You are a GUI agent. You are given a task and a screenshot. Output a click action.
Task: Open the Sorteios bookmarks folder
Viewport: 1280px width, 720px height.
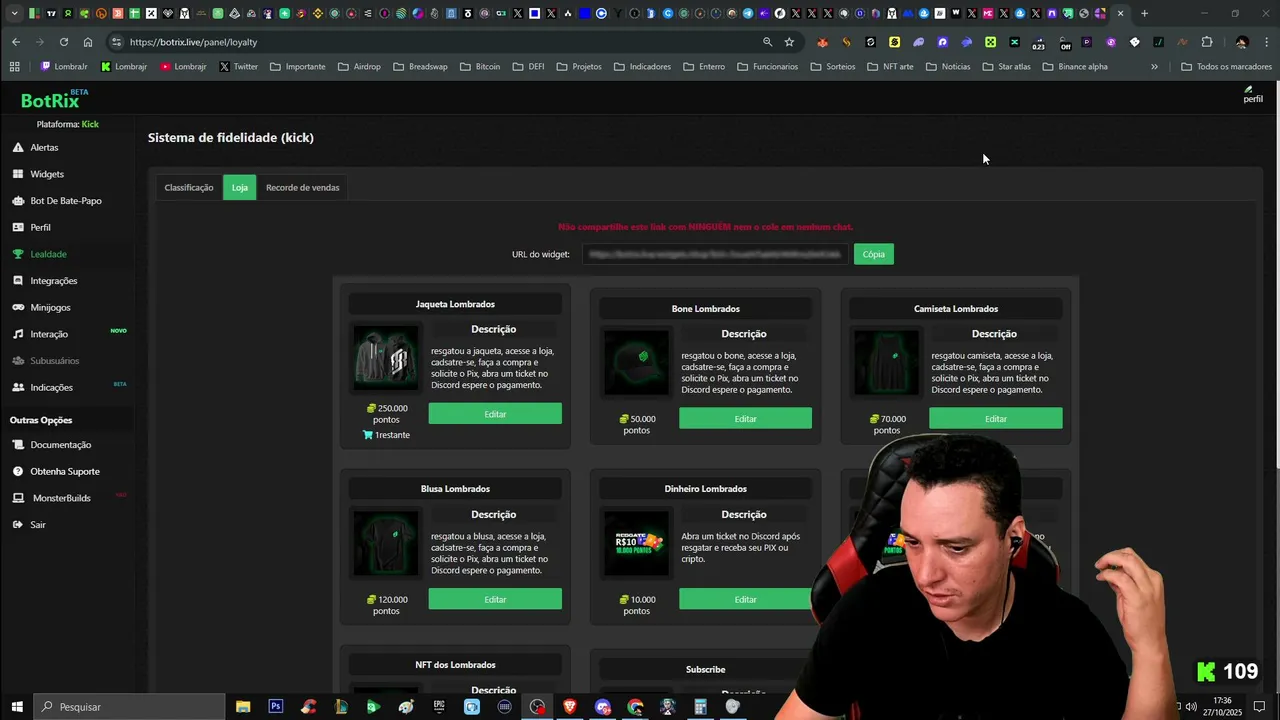tap(833, 67)
